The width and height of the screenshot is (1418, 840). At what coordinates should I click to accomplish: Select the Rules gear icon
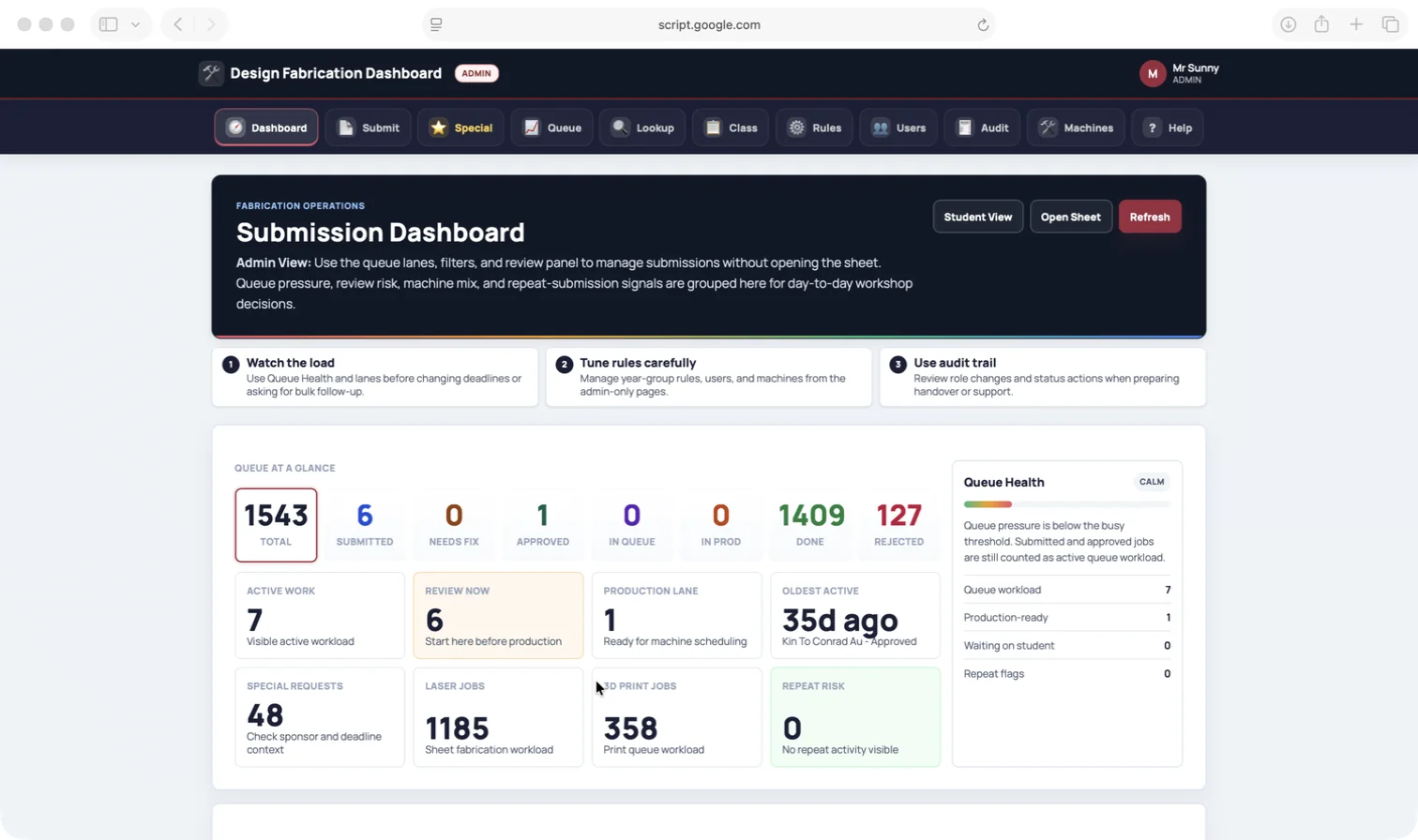pyautogui.click(x=796, y=127)
